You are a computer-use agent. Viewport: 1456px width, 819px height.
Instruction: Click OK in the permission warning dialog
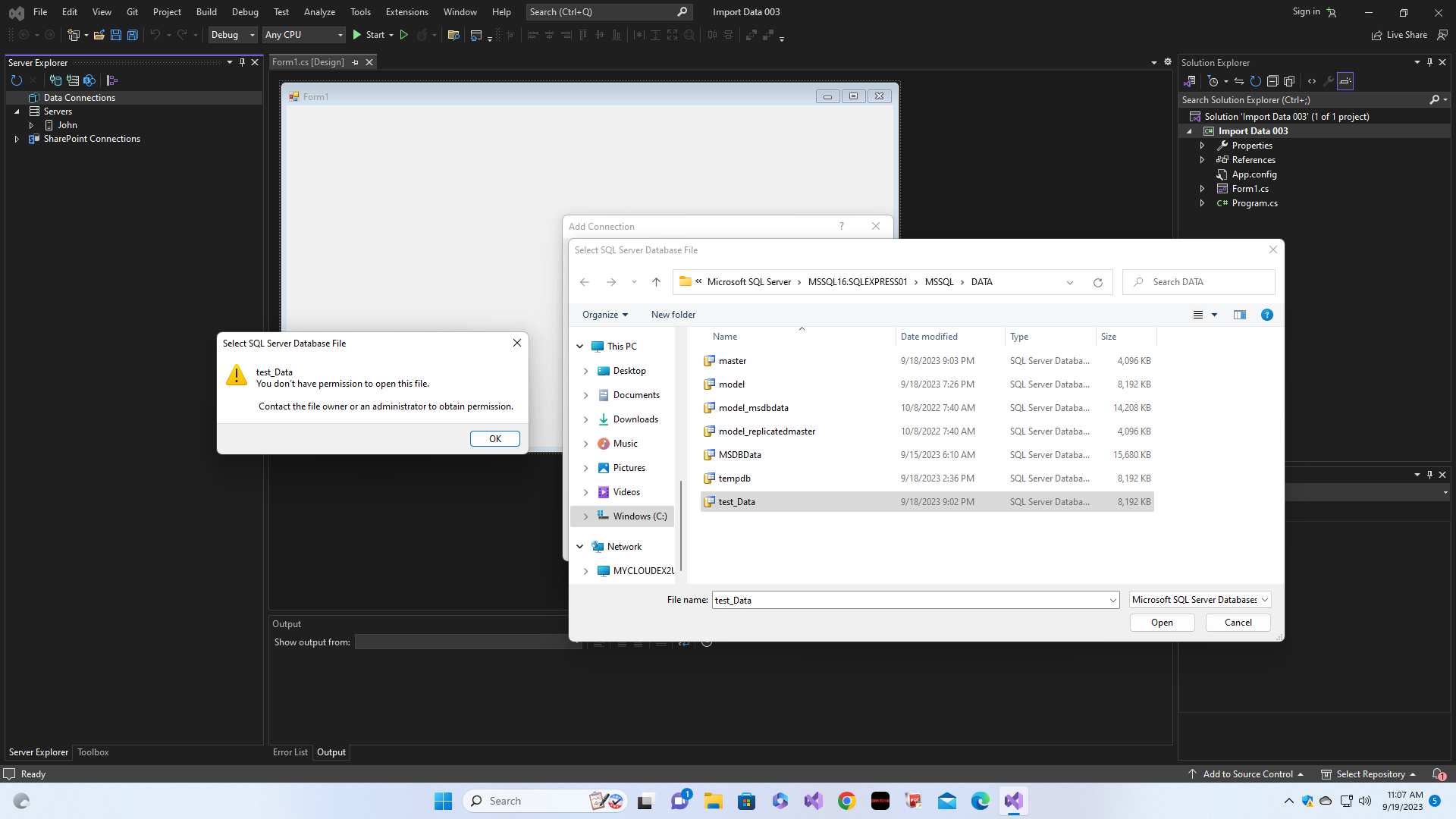(x=494, y=439)
